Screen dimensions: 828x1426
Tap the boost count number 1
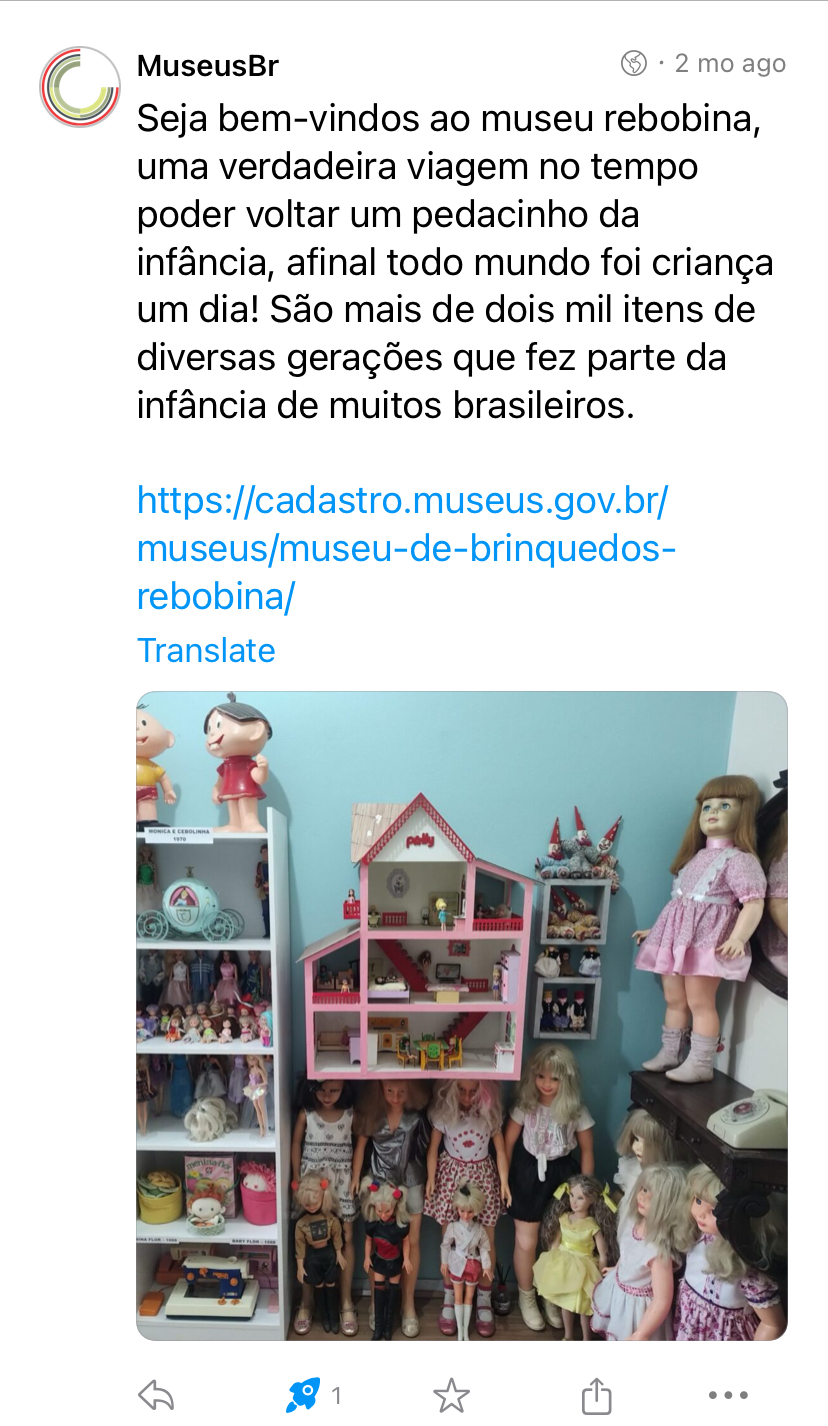pos(337,1395)
